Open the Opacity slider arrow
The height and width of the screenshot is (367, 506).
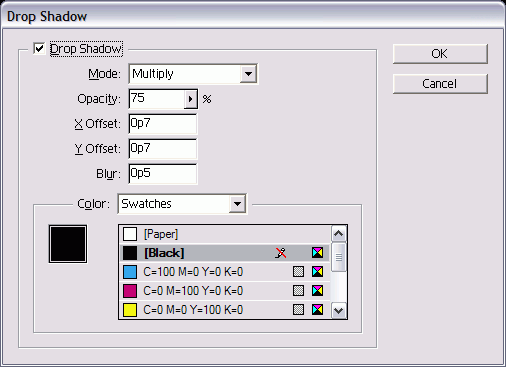(x=190, y=99)
